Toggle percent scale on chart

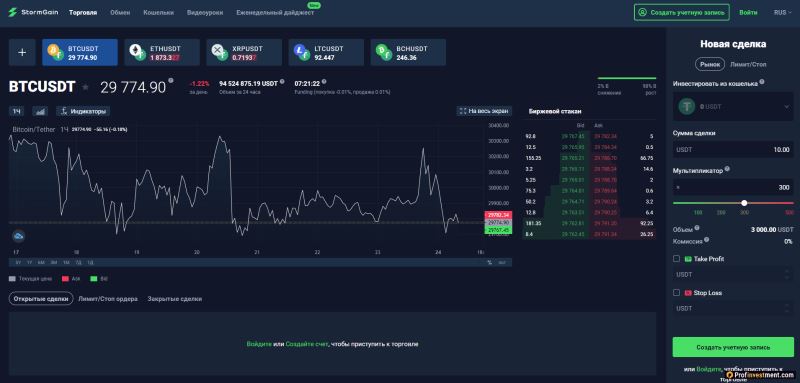pos(490,262)
